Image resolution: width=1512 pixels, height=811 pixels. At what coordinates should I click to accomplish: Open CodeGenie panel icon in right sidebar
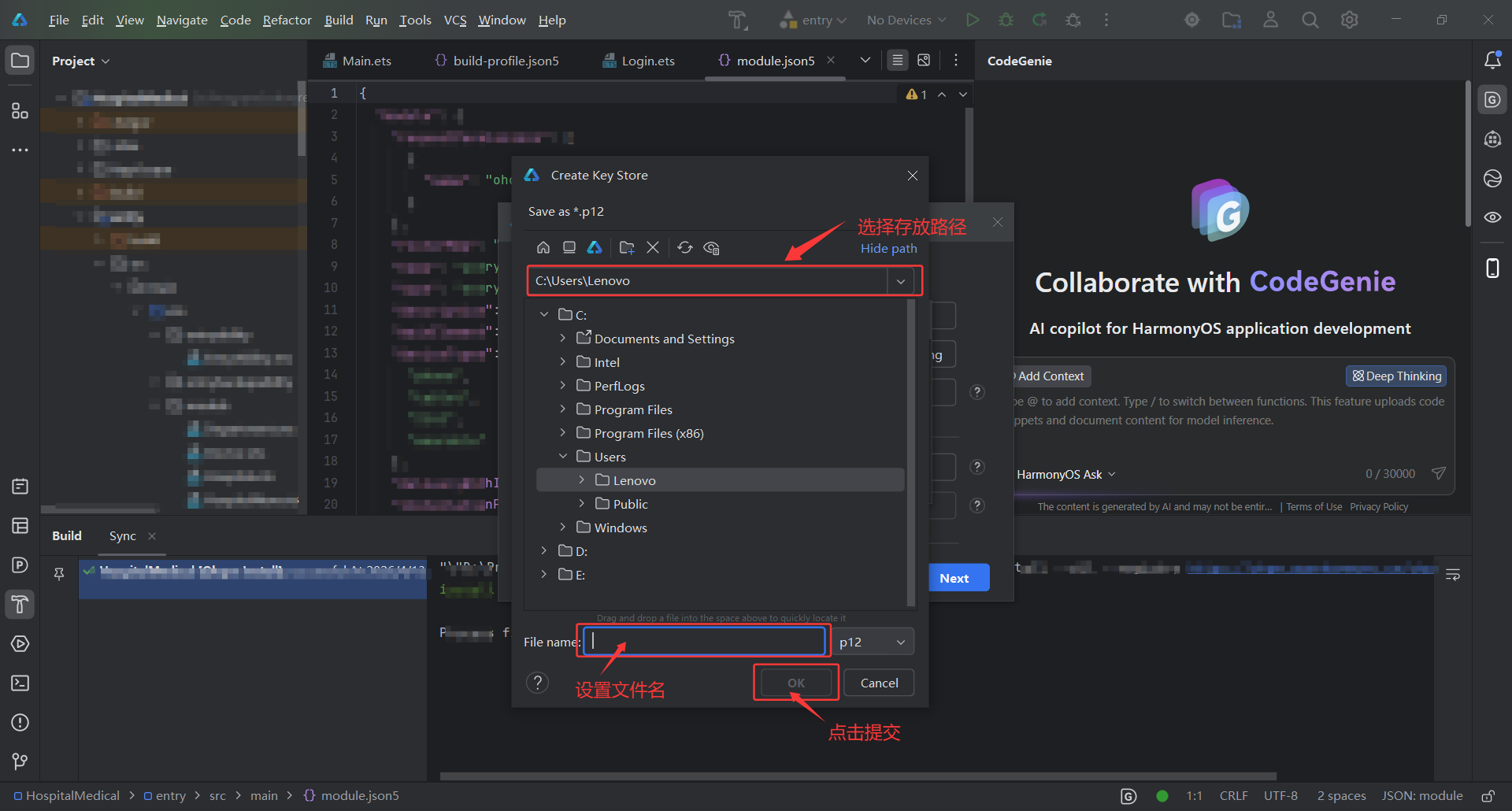pyautogui.click(x=1492, y=100)
